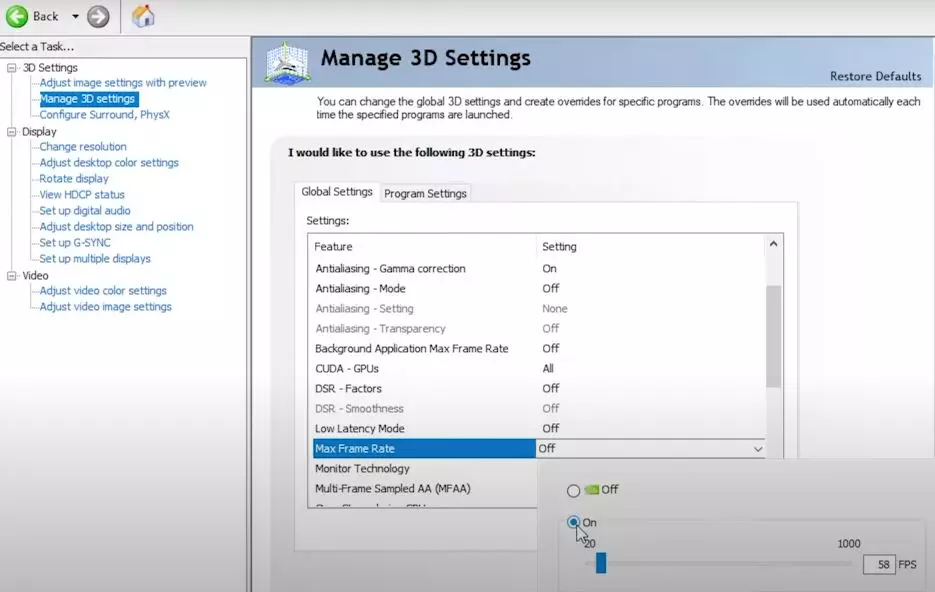The width and height of the screenshot is (935, 592).
Task: Open Adjust video color settings
Action: [x=103, y=291]
